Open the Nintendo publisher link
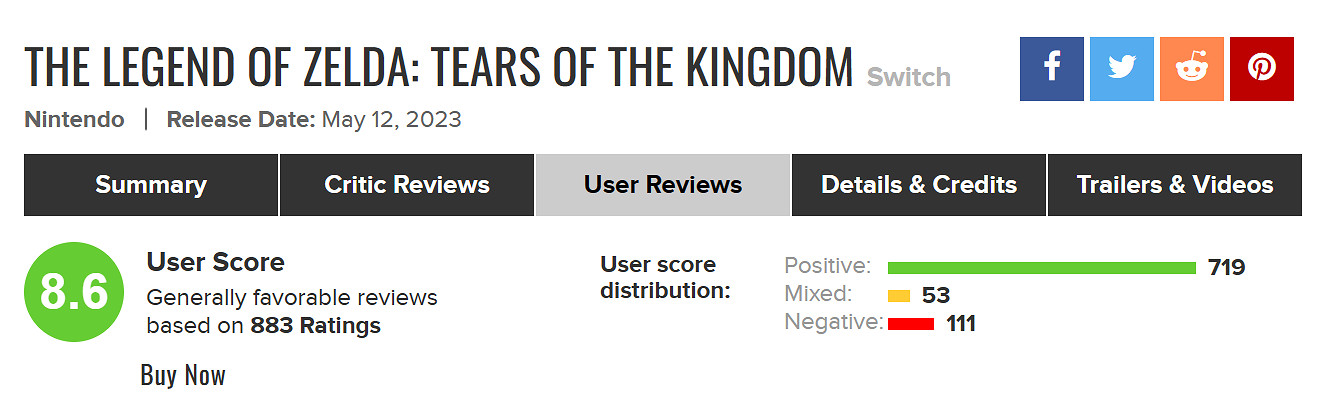This screenshot has width=1320, height=410. coord(75,120)
